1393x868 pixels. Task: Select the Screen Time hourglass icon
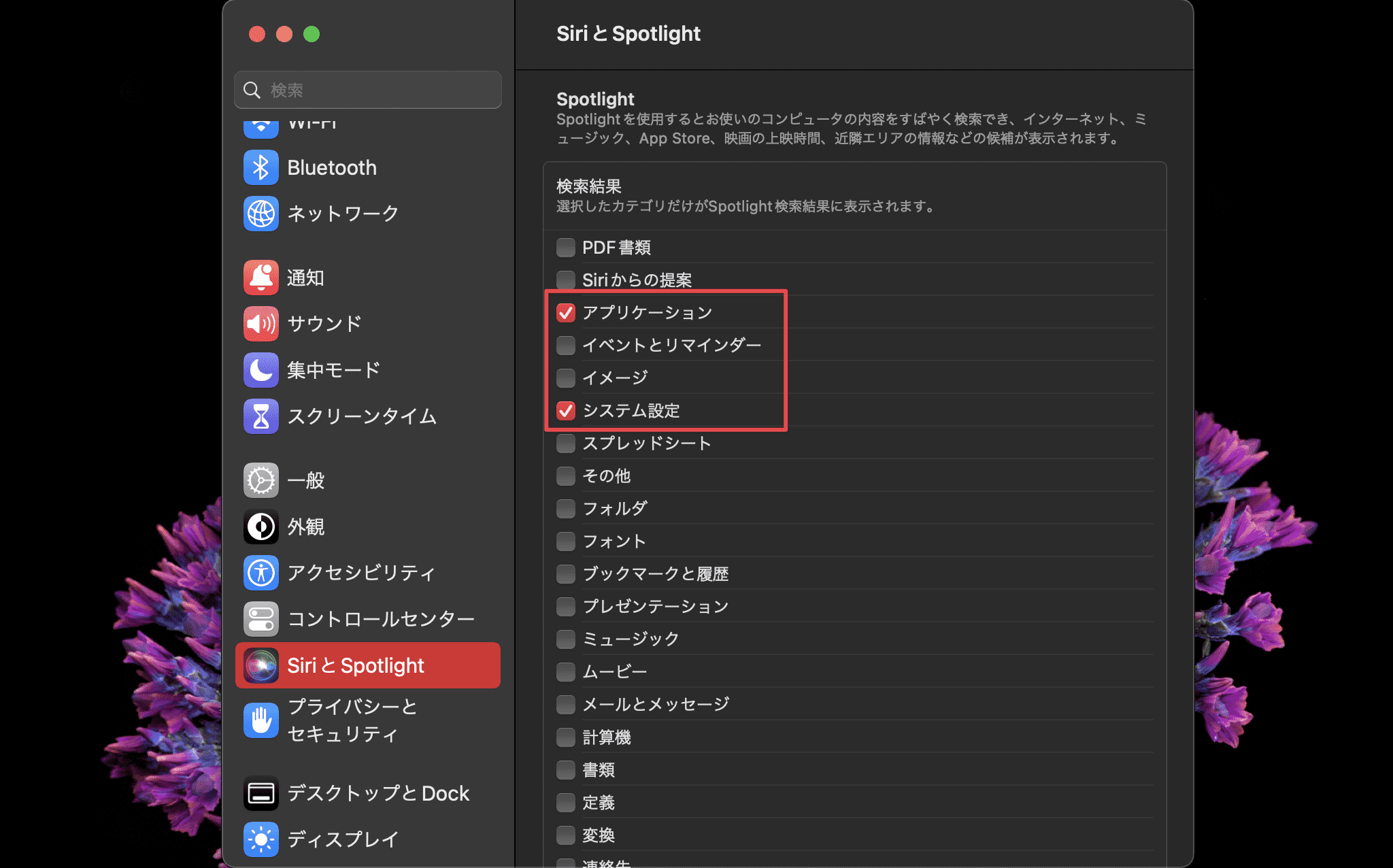pos(261,416)
